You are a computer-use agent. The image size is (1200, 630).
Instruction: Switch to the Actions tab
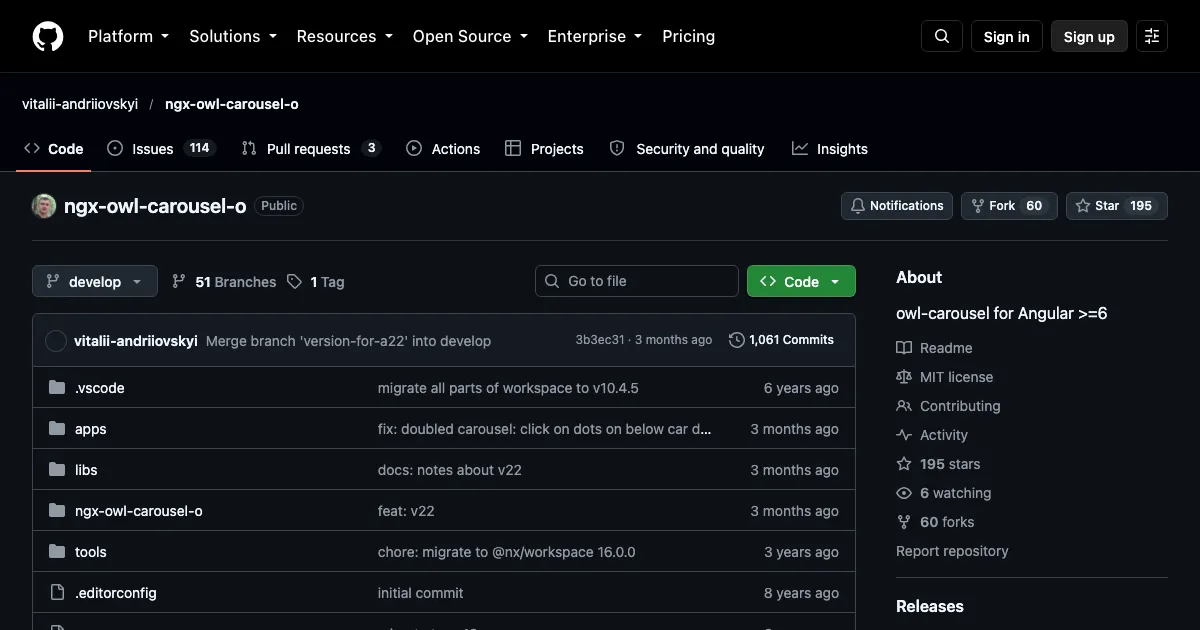(443, 149)
